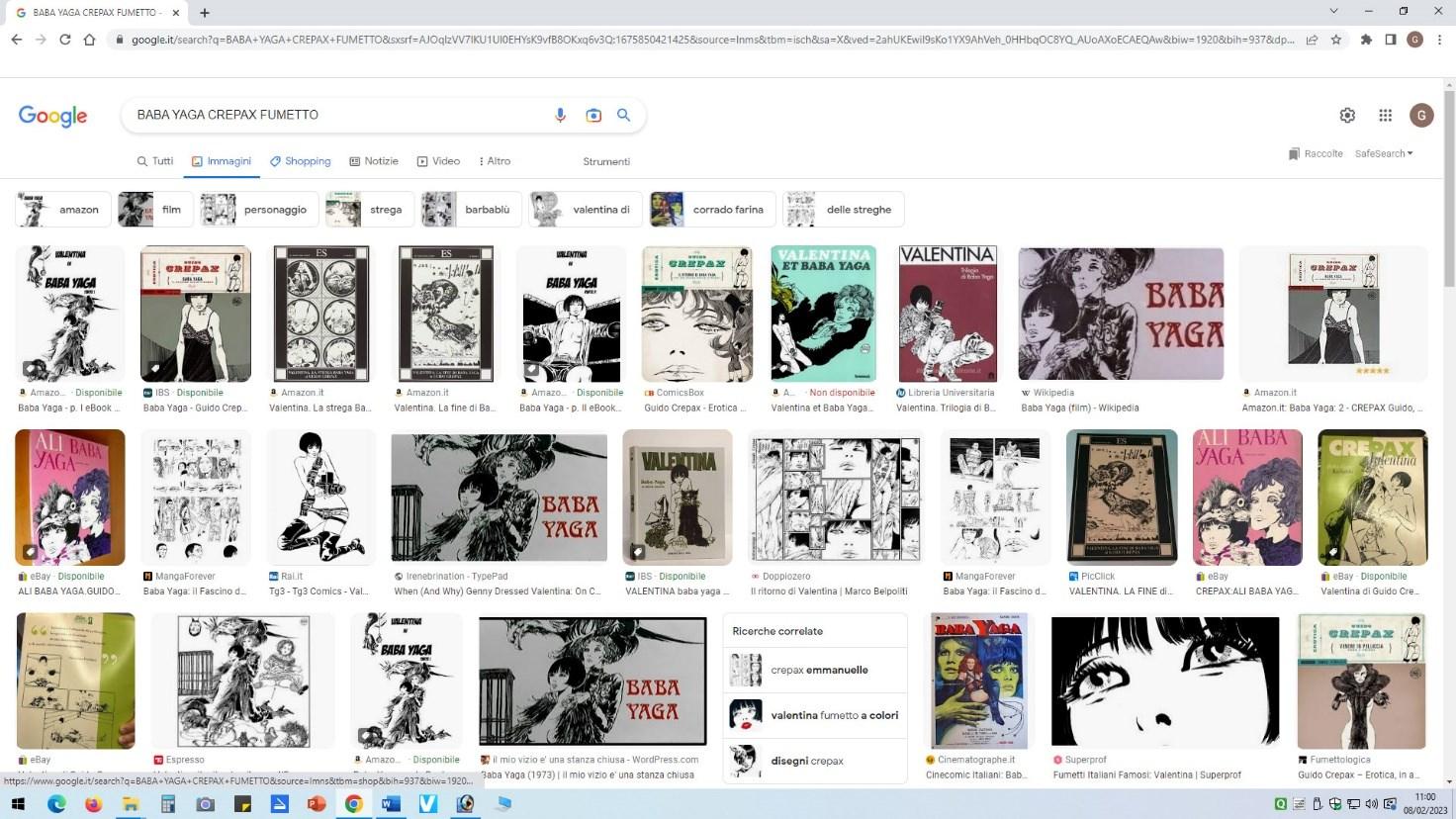
Task: Open Google quick settings gear
Action: tap(1347, 115)
